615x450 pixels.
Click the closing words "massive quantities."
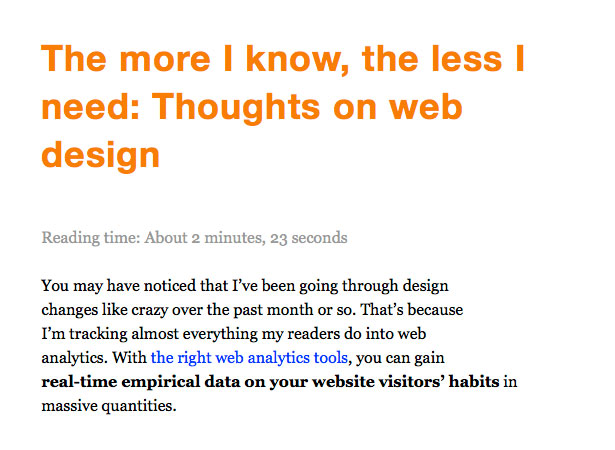[109, 406]
